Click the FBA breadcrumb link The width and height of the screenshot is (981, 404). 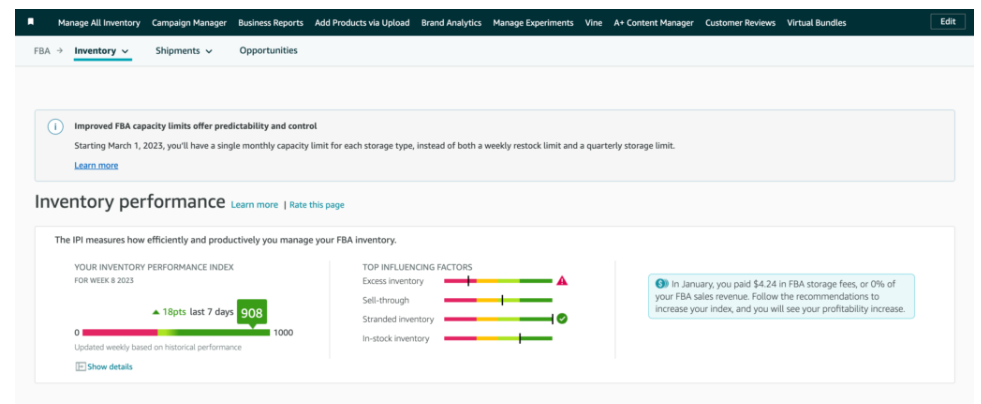pyautogui.click(x=41, y=51)
